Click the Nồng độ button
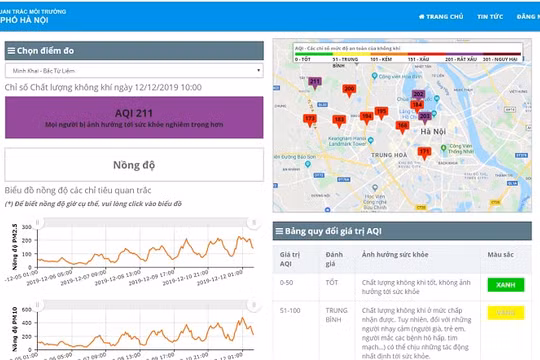 point(134,165)
